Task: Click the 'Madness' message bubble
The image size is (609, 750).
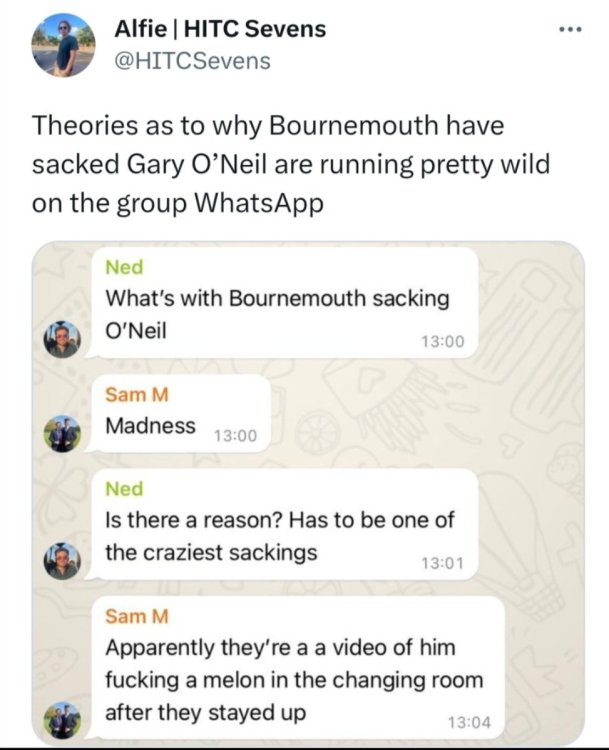Action: click(180, 414)
